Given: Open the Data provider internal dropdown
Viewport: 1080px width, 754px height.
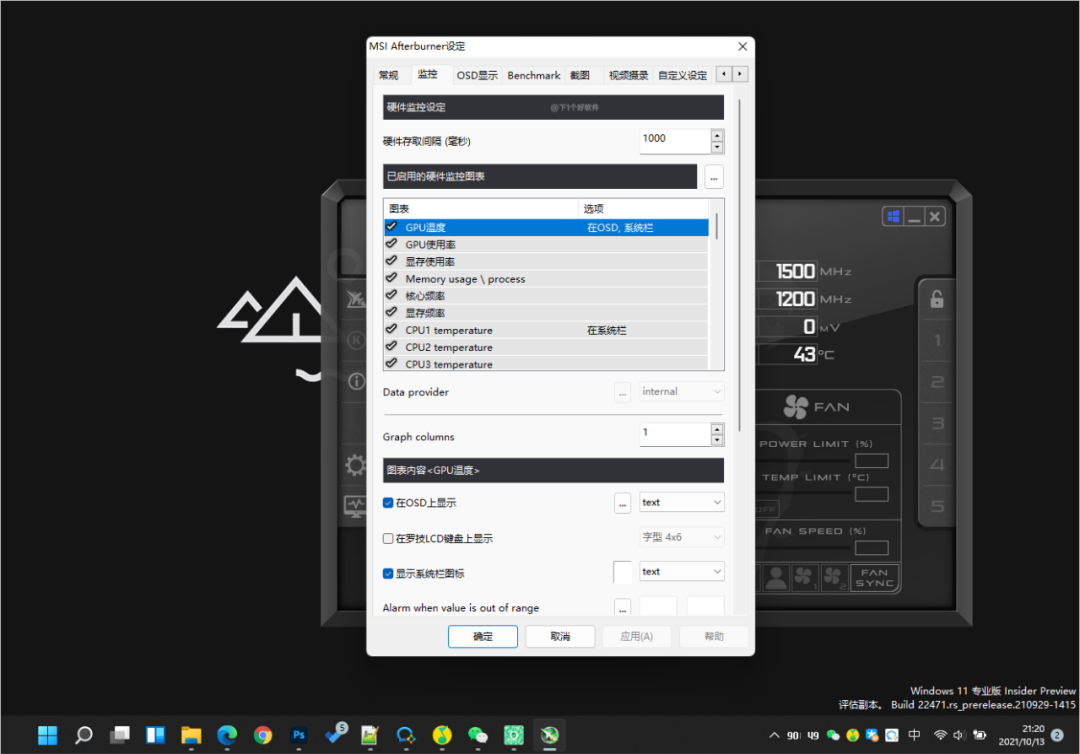Looking at the screenshot, I should [681, 391].
